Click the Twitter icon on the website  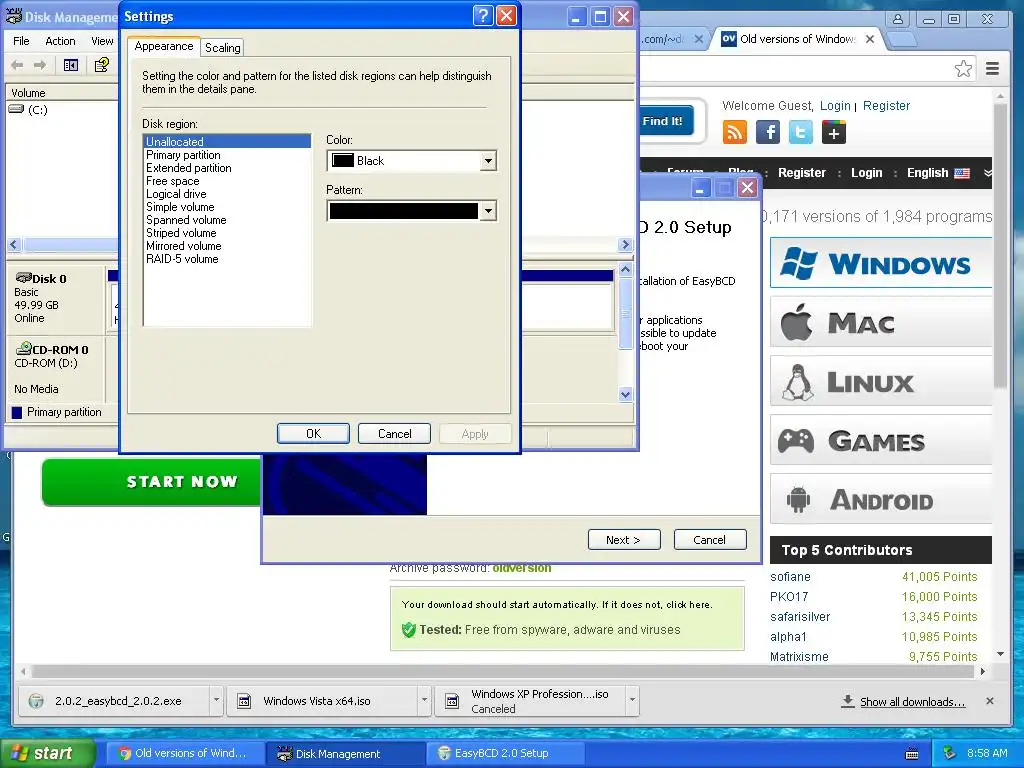pos(801,132)
